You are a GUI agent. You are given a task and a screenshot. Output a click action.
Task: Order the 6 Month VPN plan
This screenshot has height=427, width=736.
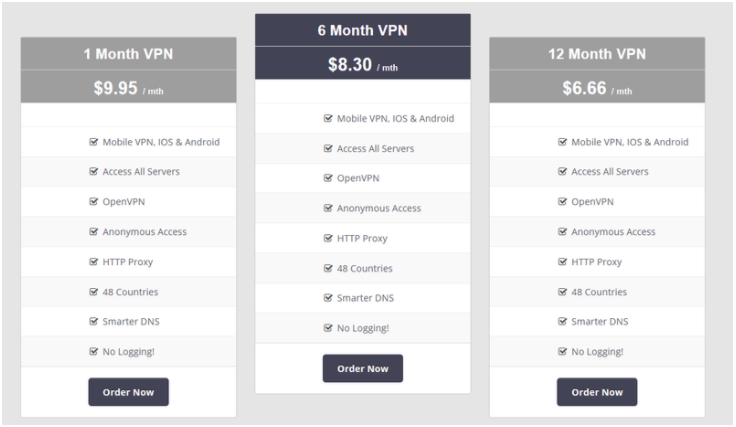(x=362, y=368)
